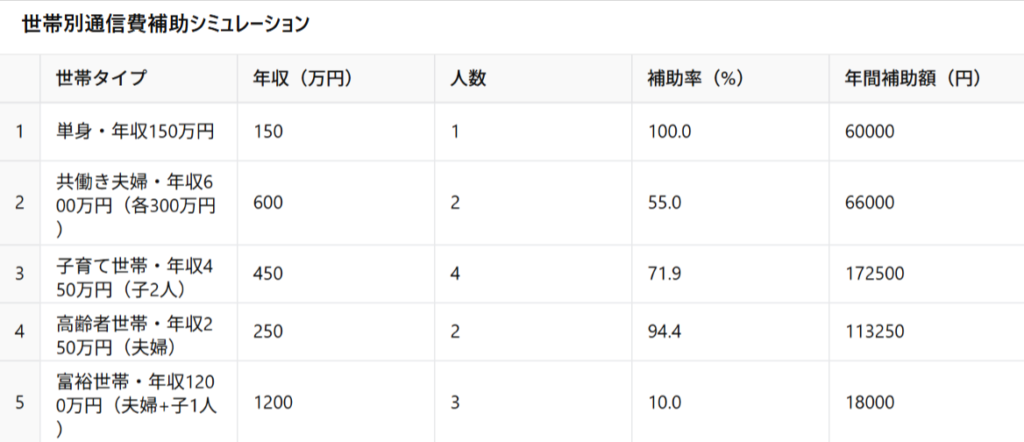Click the income cell showing 1200
The width and height of the screenshot is (1024, 442).
tap(274, 402)
